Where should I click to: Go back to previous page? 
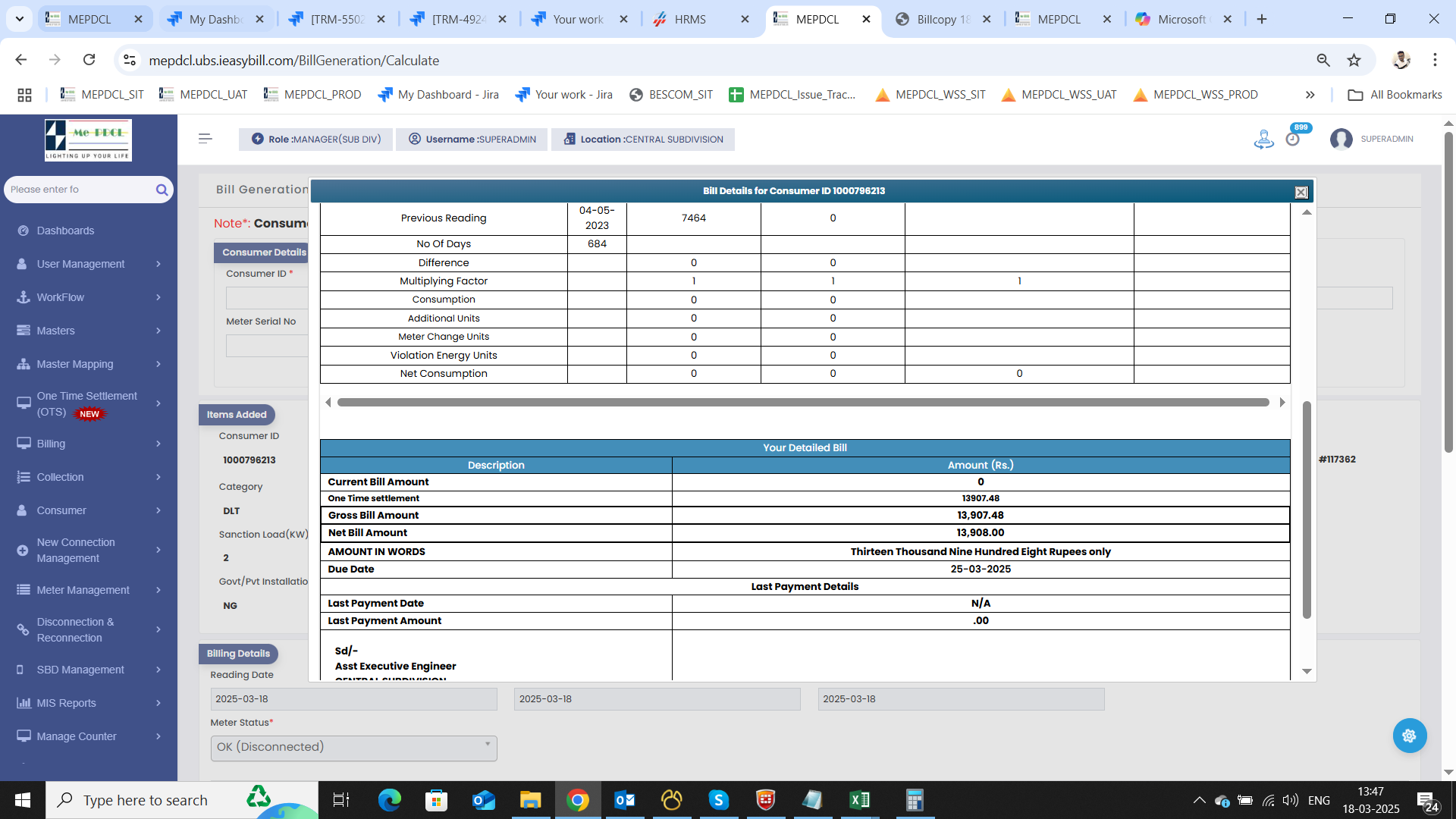(21, 60)
